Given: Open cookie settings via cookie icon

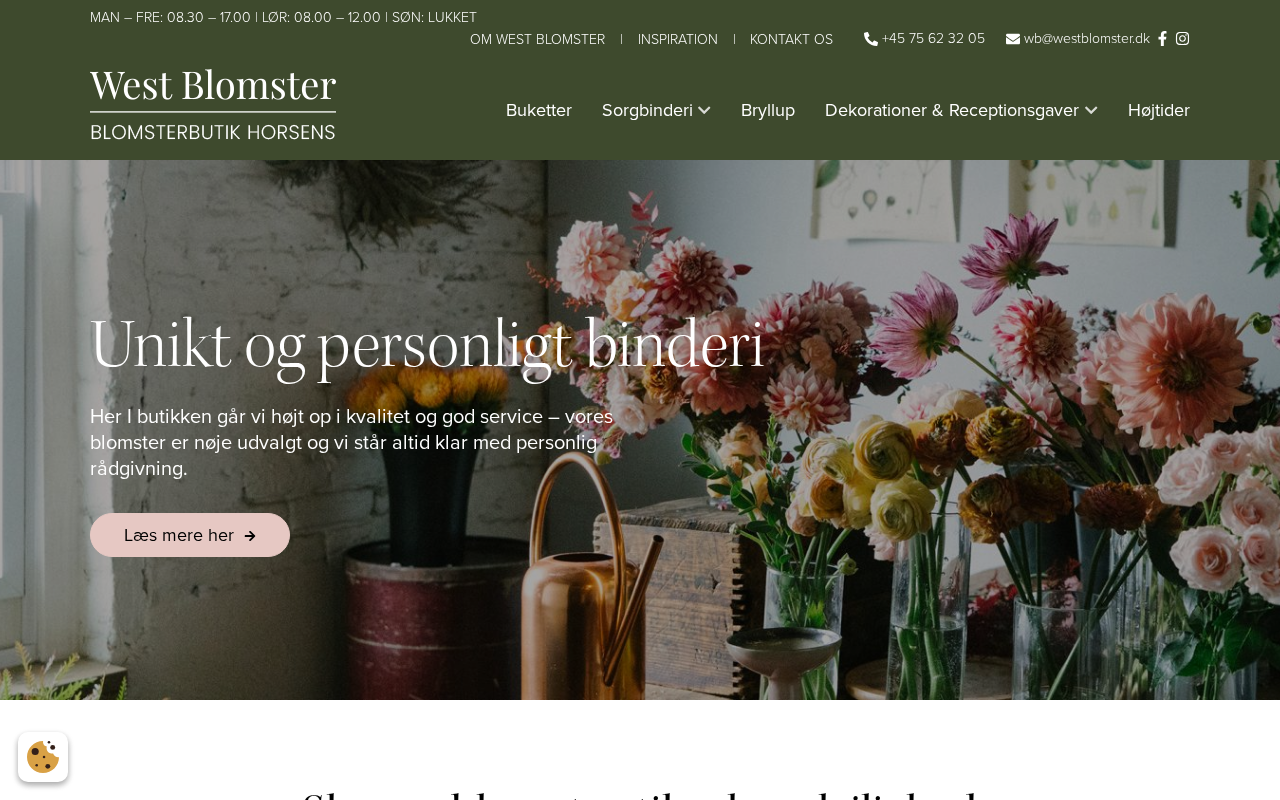Looking at the screenshot, I should pyautogui.click(x=43, y=757).
